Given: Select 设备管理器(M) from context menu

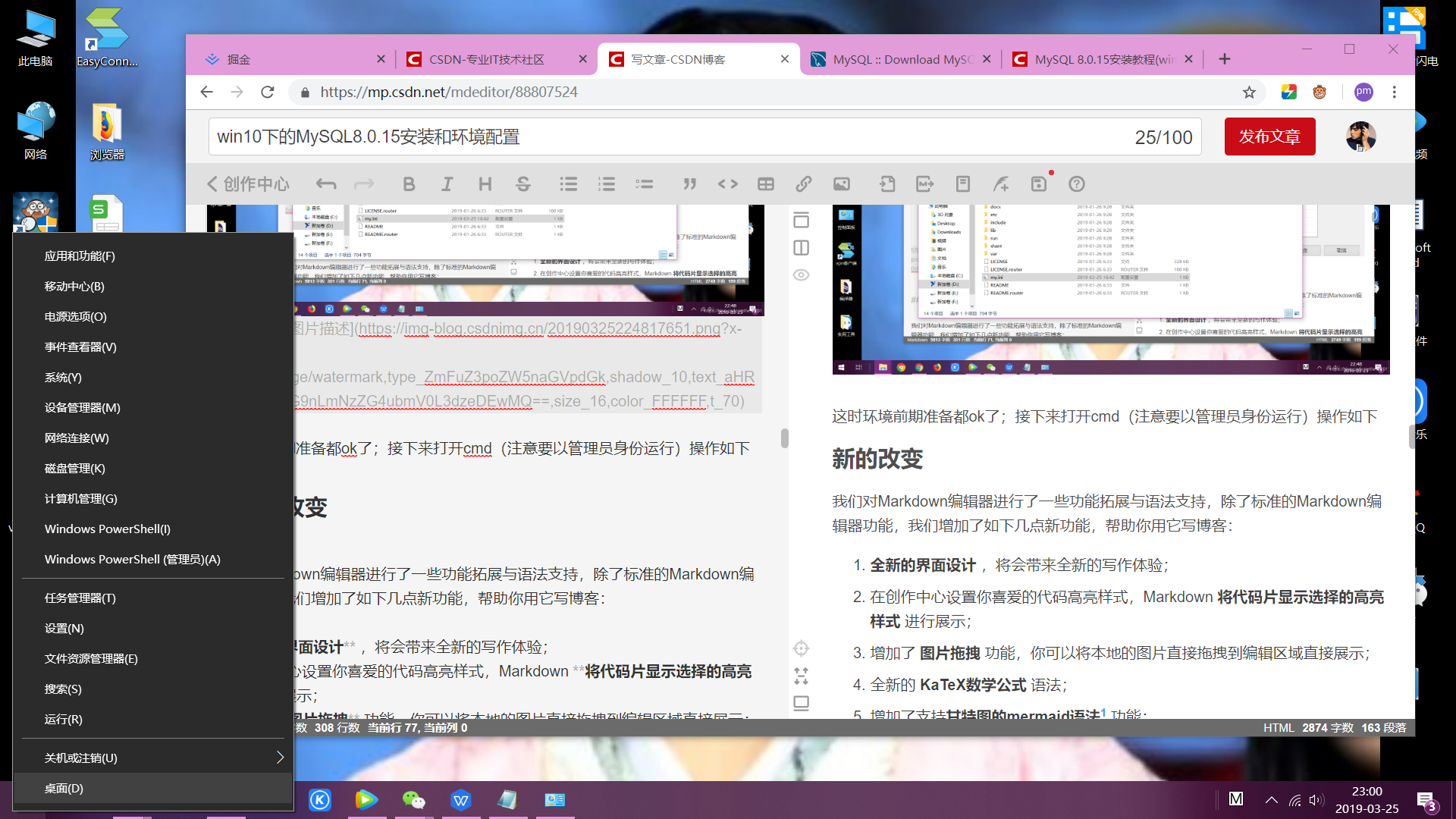Looking at the screenshot, I should pyautogui.click(x=82, y=407).
